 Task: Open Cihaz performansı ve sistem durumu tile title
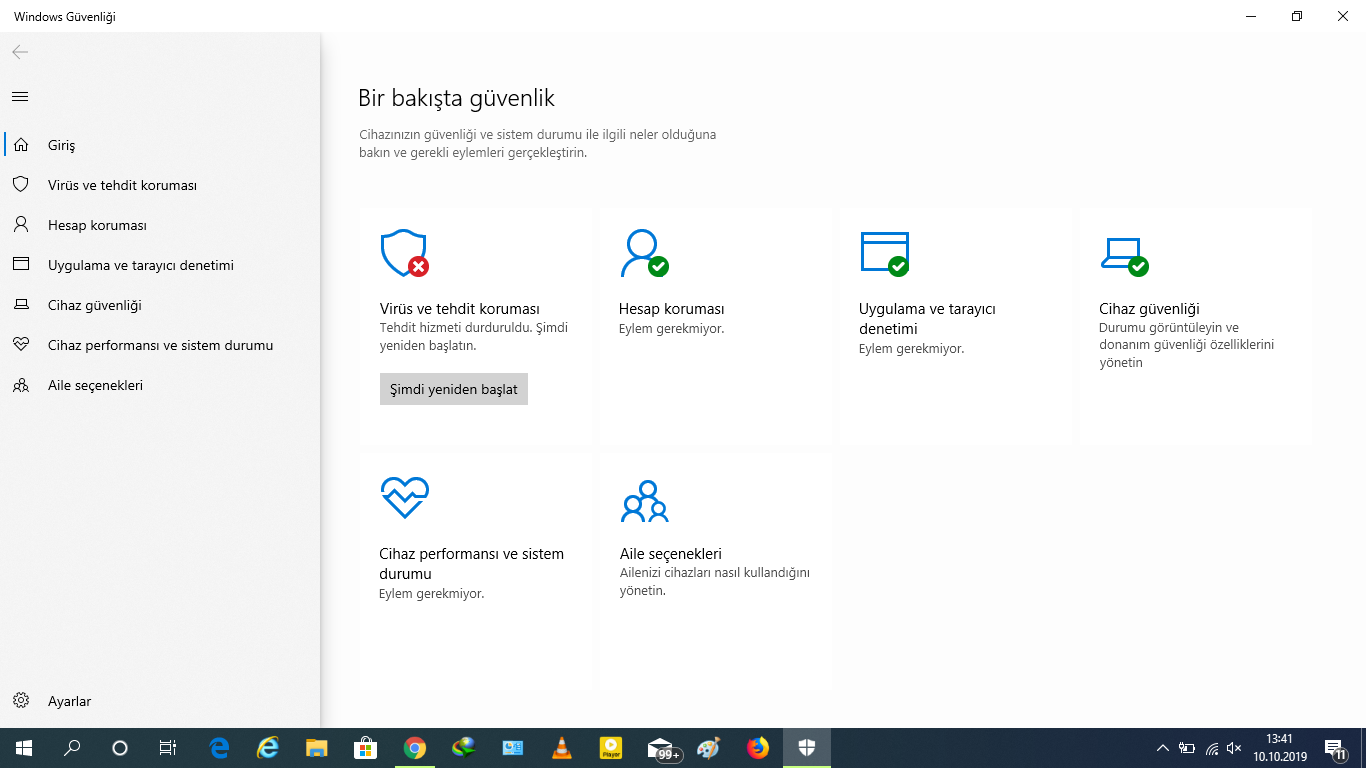tap(471, 564)
